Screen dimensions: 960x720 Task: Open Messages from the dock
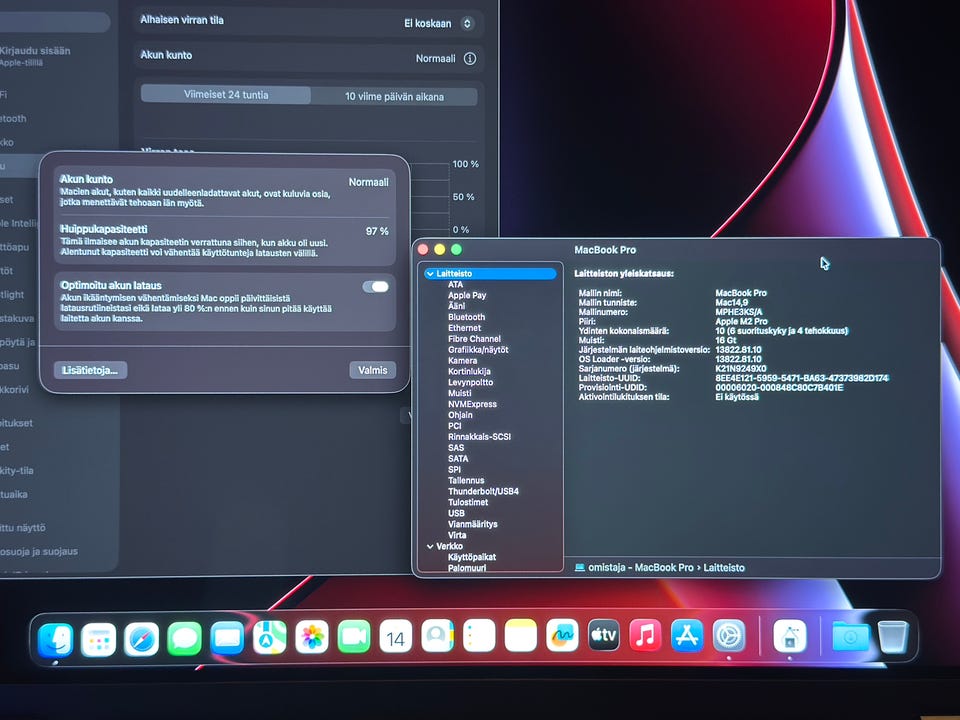coord(184,639)
